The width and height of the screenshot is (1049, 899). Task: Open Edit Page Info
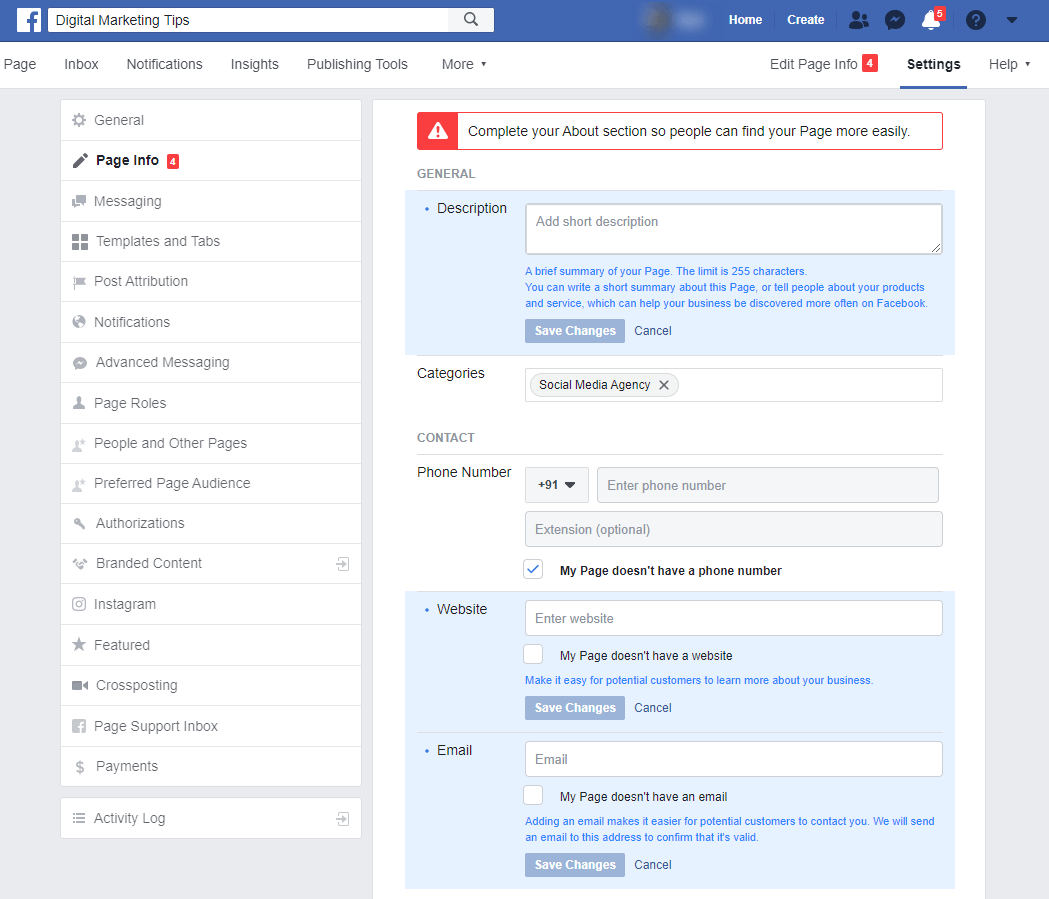pos(812,63)
